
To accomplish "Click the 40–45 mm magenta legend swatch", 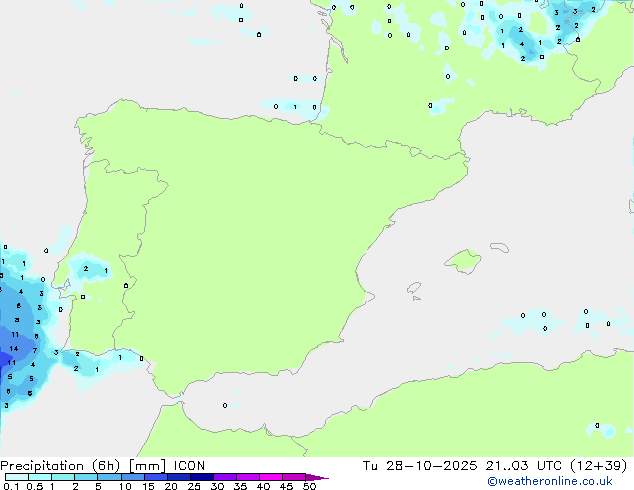I will pyautogui.click(x=271, y=477).
